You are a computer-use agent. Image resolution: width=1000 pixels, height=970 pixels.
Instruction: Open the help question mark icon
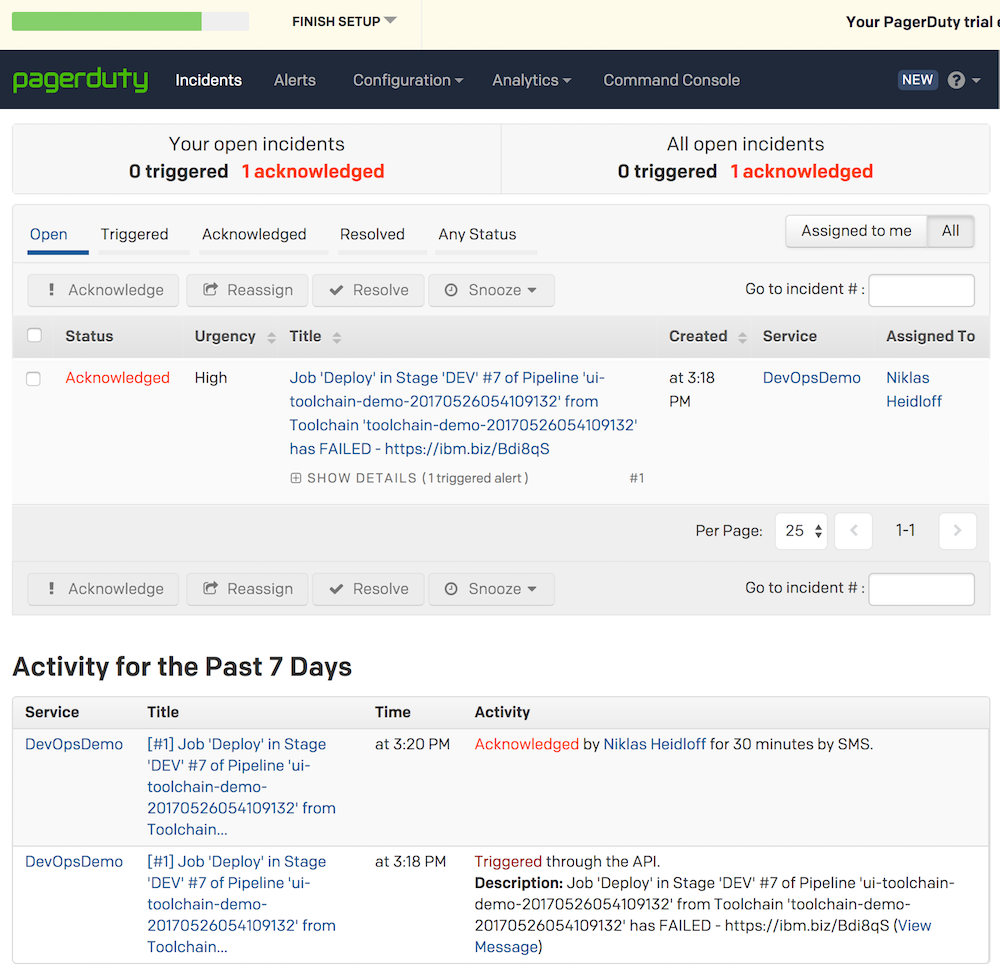tap(956, 80)
